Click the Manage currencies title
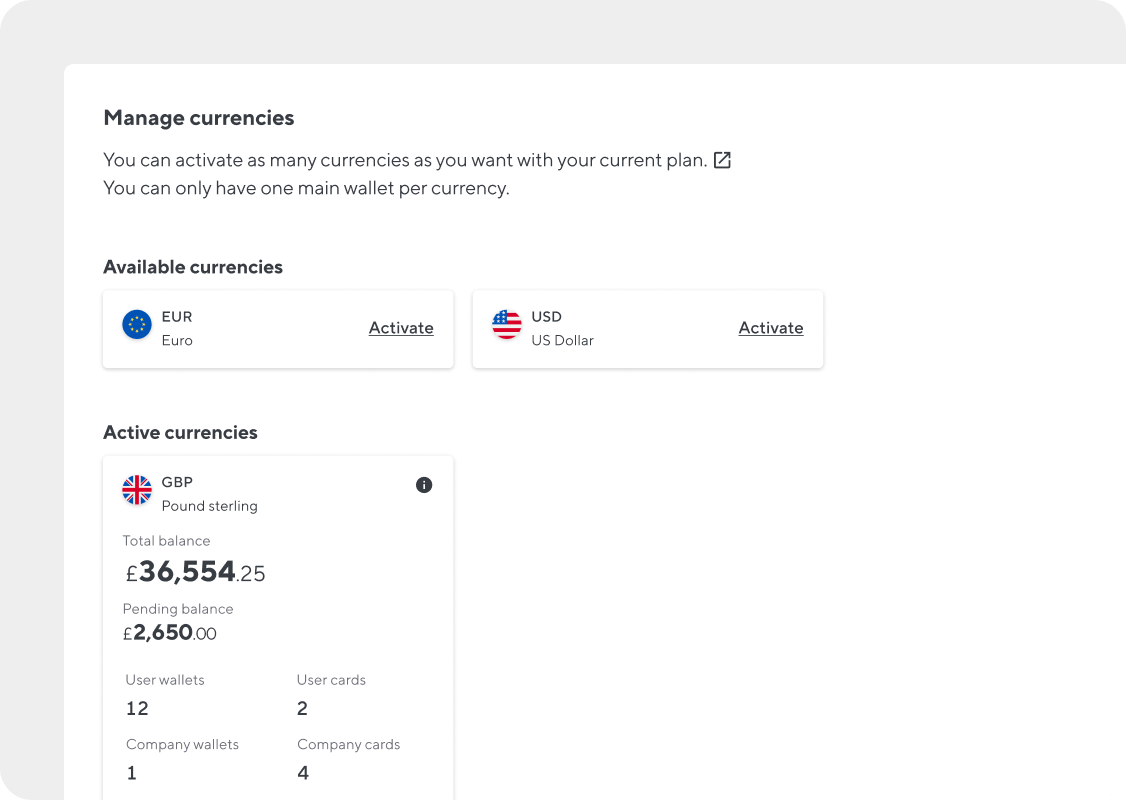Image resolution: width=1126 pixels, height=800 pixels. tap(198, 117)
